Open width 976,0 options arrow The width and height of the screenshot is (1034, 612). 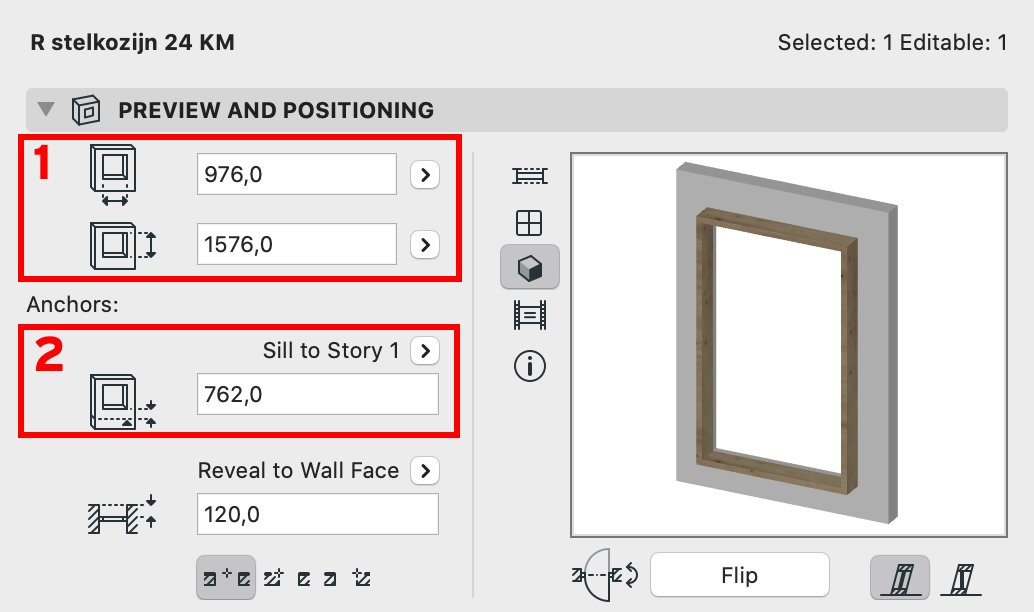(x=425, y=175)
